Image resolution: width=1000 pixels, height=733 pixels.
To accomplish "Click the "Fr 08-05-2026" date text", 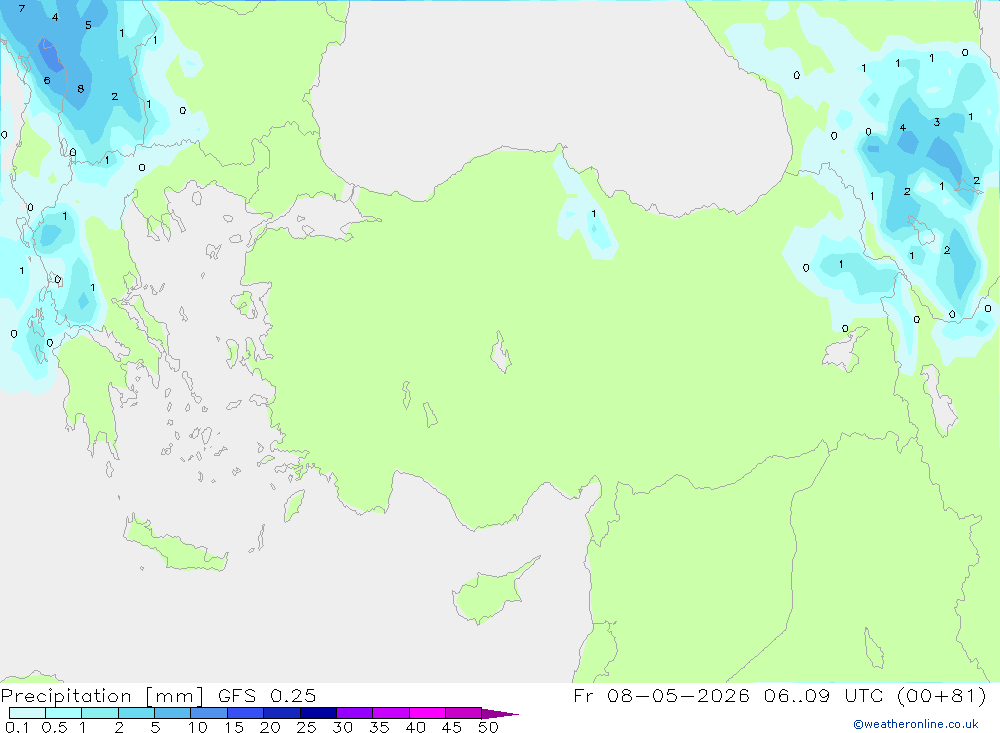I will coord(661,695).
